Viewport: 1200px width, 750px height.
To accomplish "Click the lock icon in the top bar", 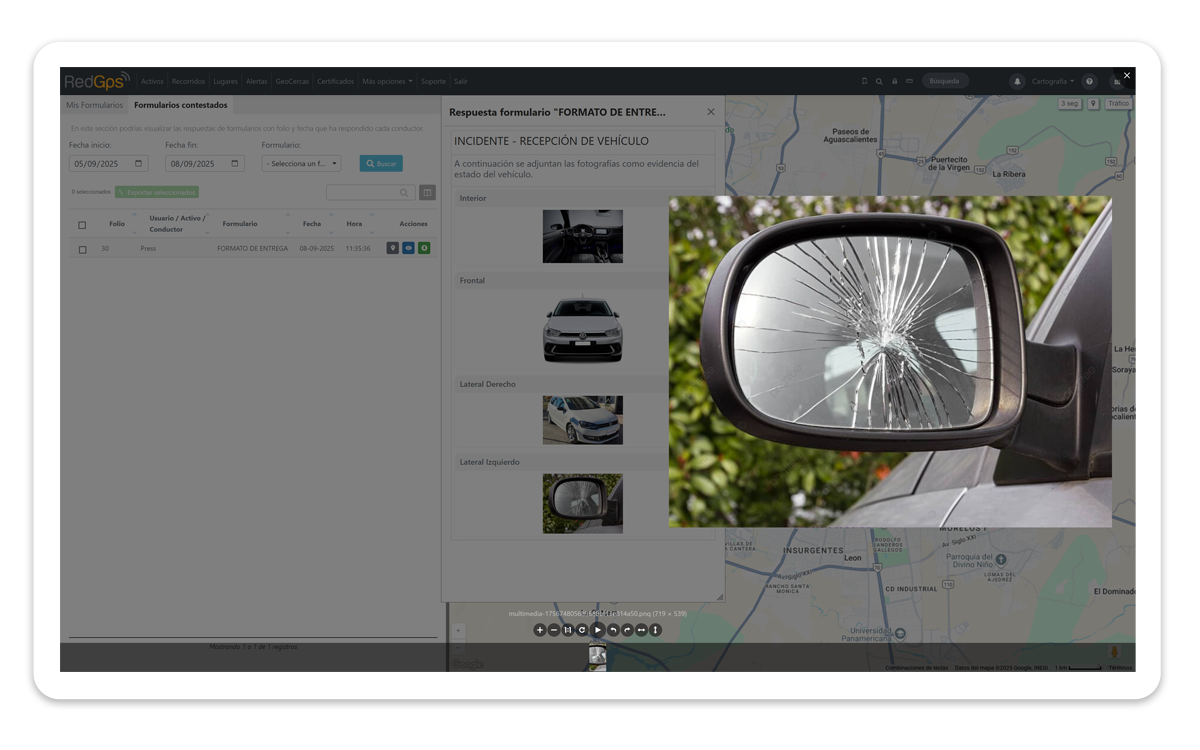I will tap(894, 81).
